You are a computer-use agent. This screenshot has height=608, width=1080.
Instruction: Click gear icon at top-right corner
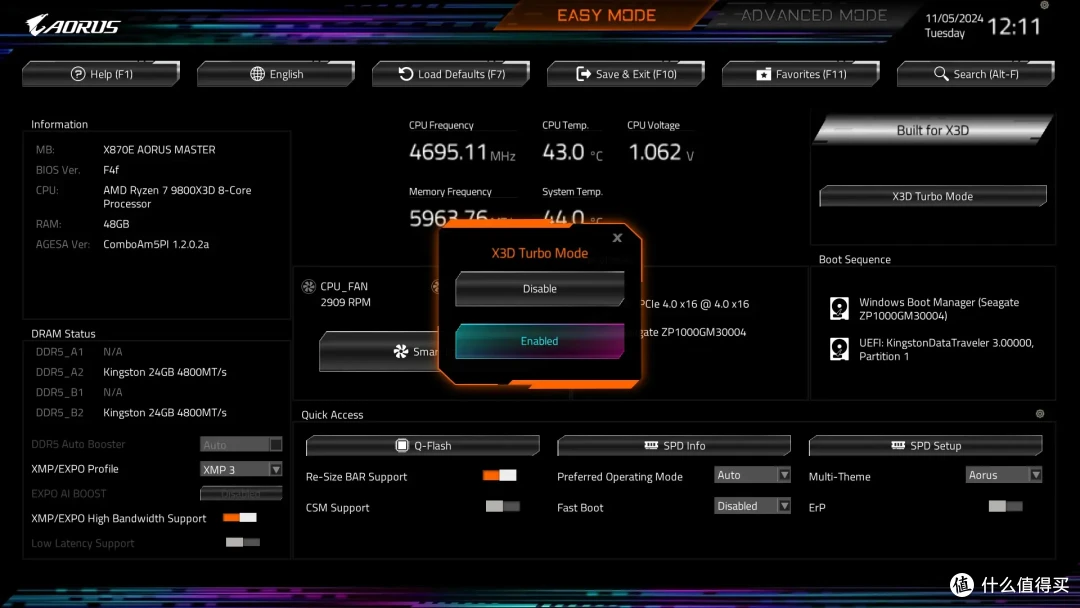1044,5
